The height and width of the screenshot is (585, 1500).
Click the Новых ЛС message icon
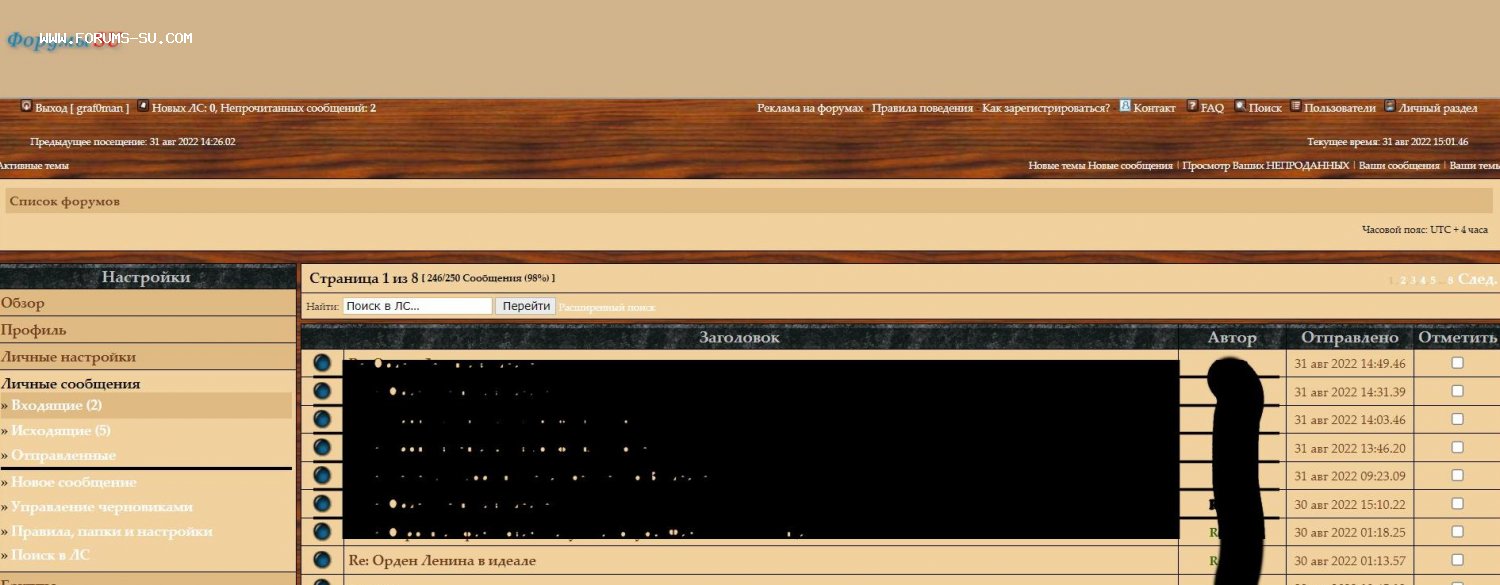143,106
